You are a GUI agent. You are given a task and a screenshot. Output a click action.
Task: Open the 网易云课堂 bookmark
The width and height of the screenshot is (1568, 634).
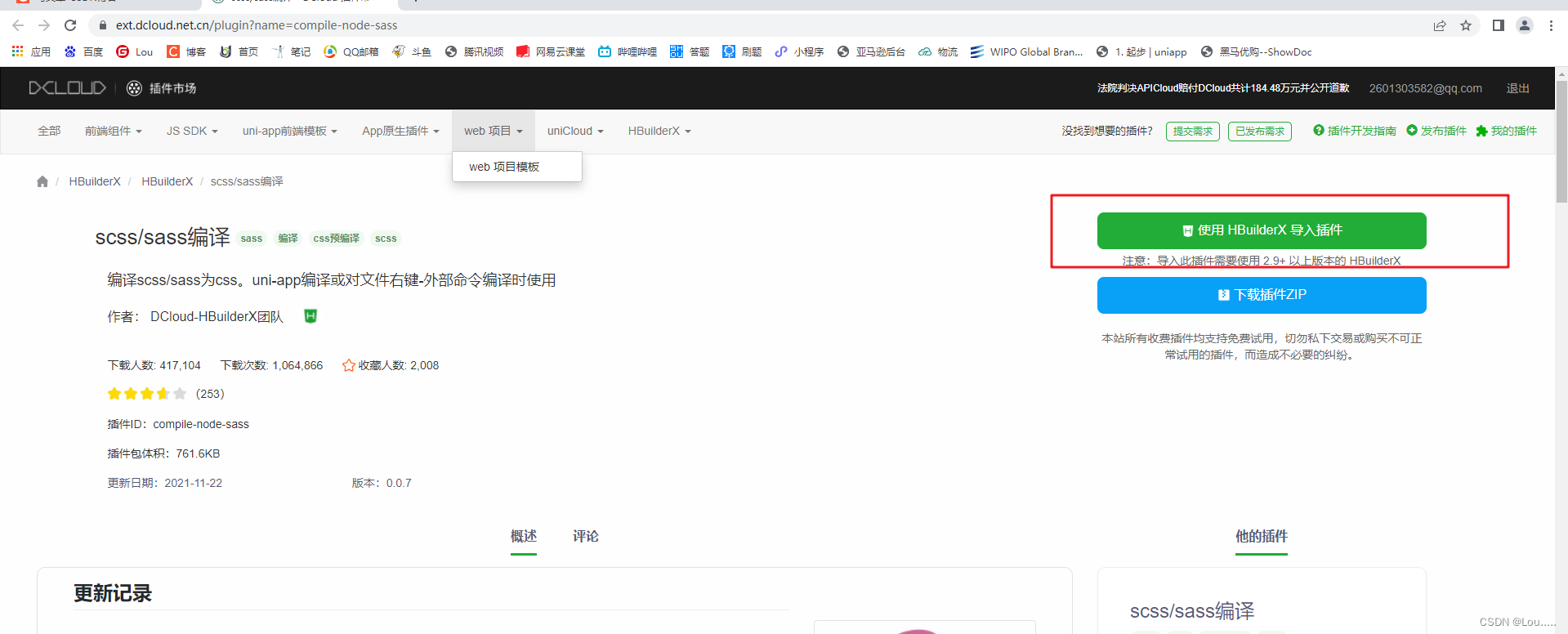coord(551,51)
